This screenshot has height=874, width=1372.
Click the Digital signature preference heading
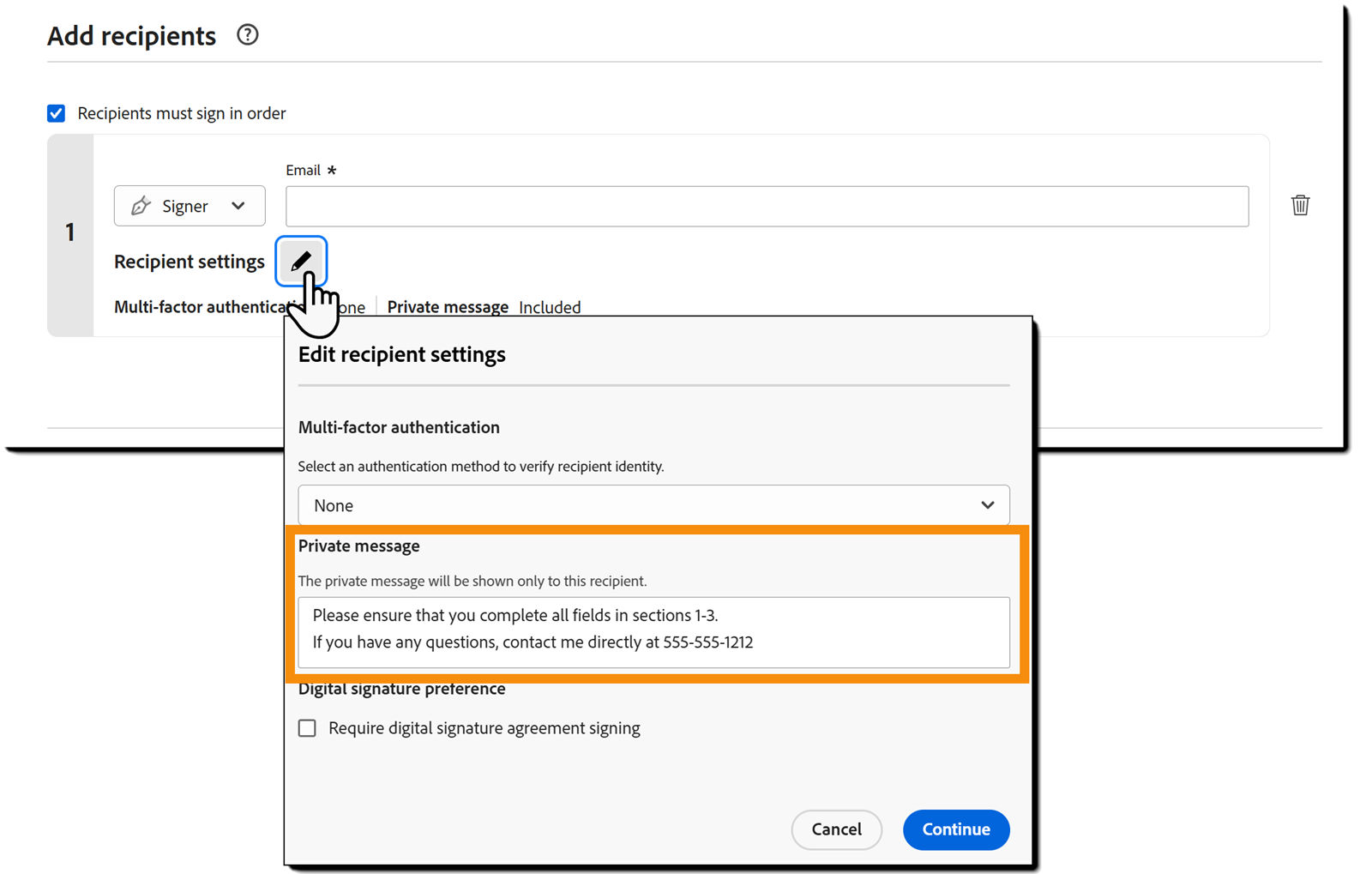(400, 688)
